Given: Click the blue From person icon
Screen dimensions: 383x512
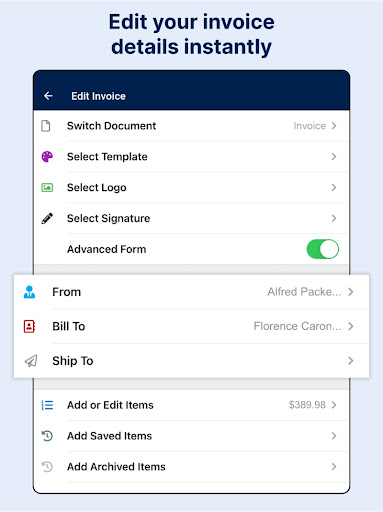Looking at the screenshot, I should click(x=29, y=292).
